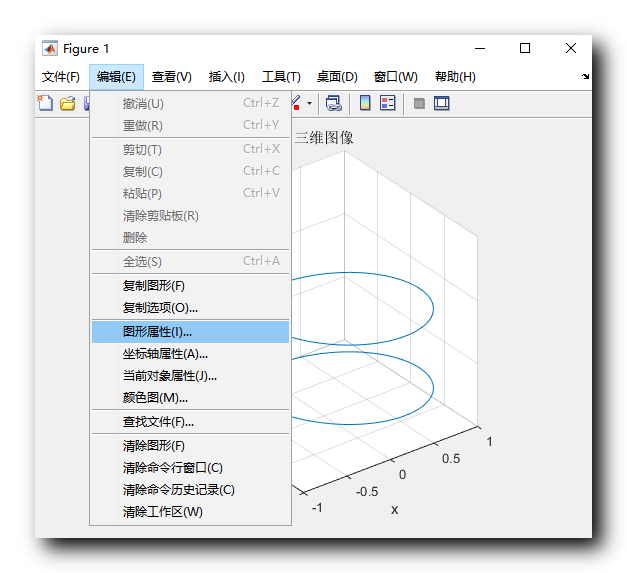Minimize the Figure 1 window

pos(480,48)
